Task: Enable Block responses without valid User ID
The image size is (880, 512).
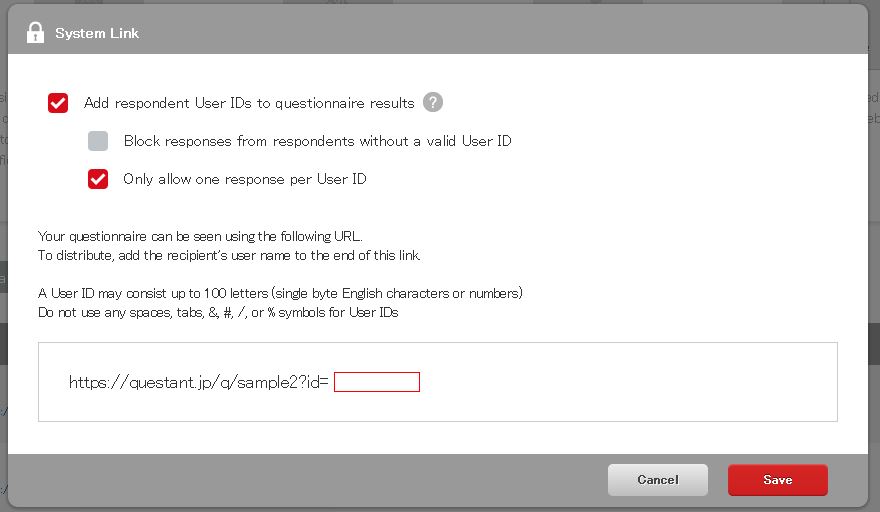Action: pos(98,141)
